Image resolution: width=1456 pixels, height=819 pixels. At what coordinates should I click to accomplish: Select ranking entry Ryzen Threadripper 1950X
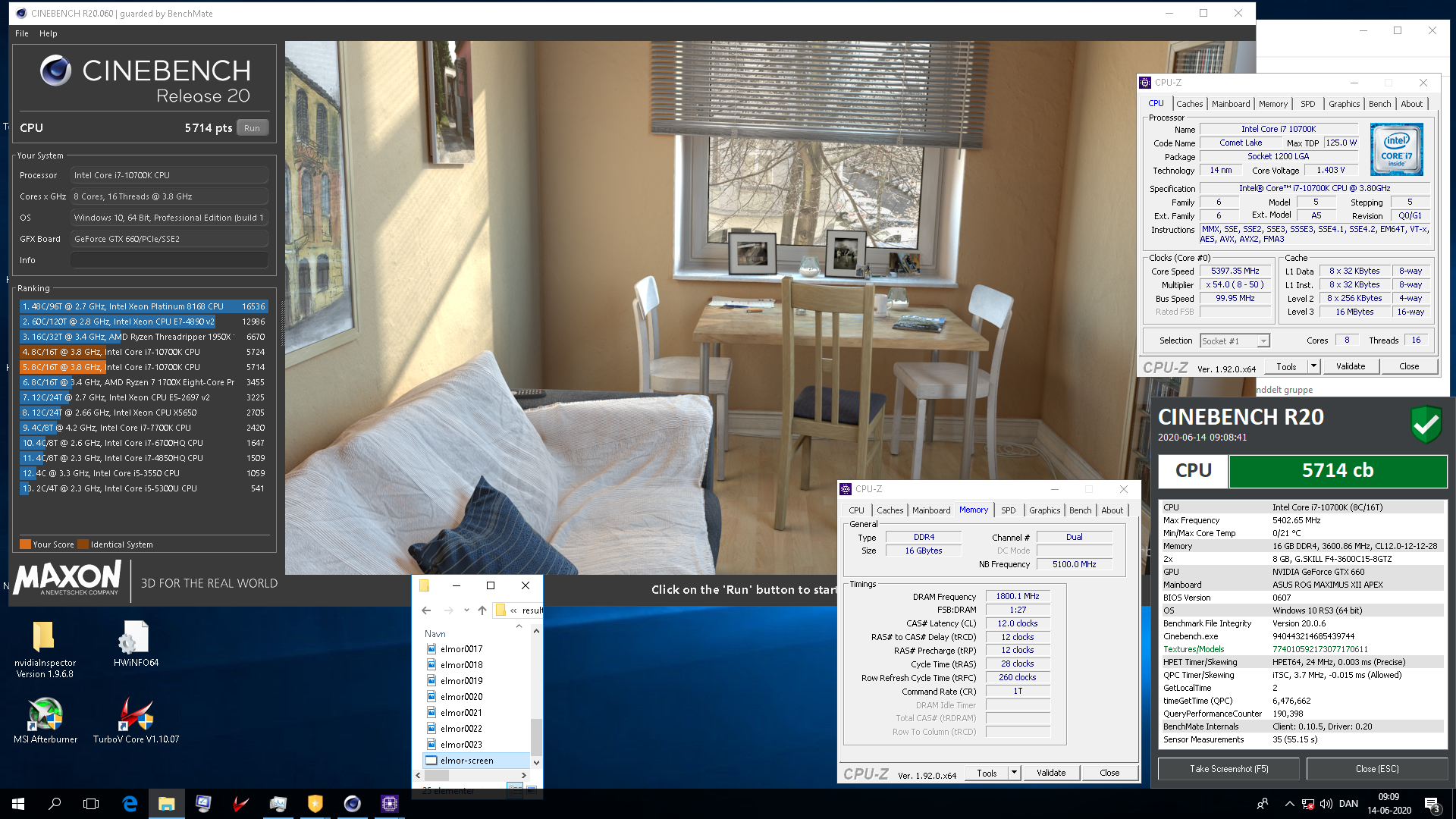pos(144,337)
